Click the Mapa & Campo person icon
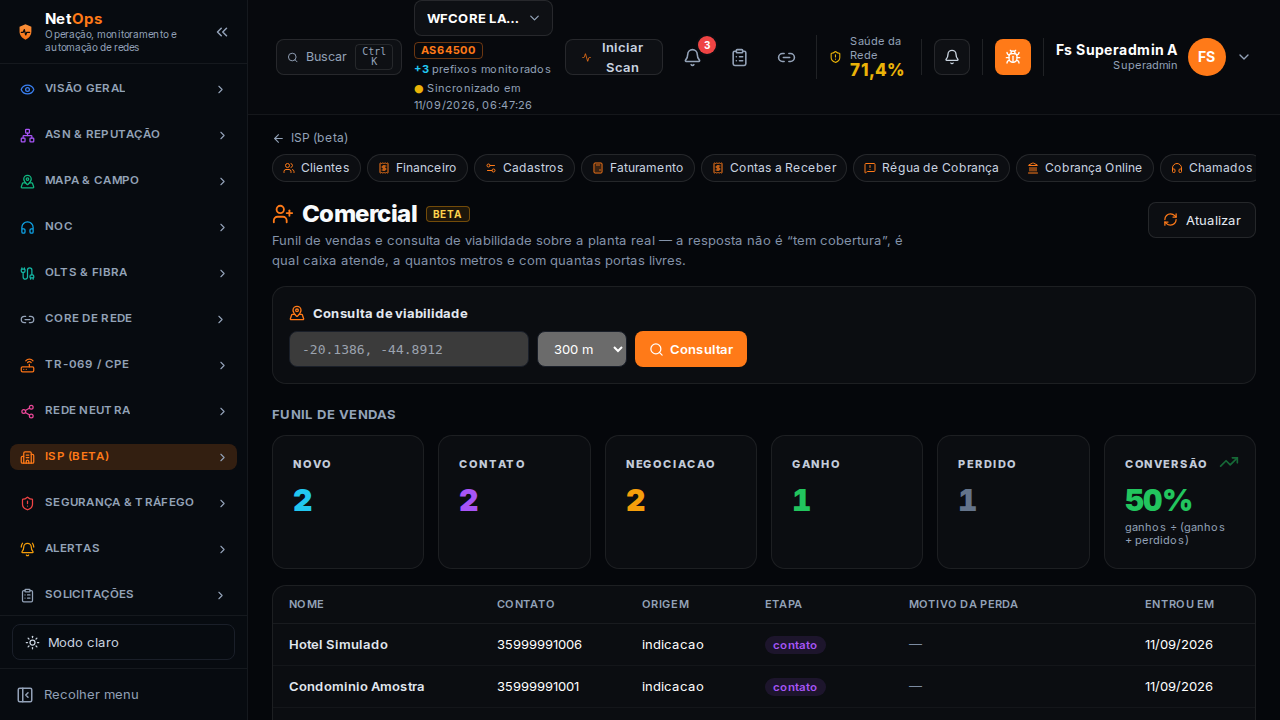This screenshot has width=1280, height=720. [x=28, y=181]
